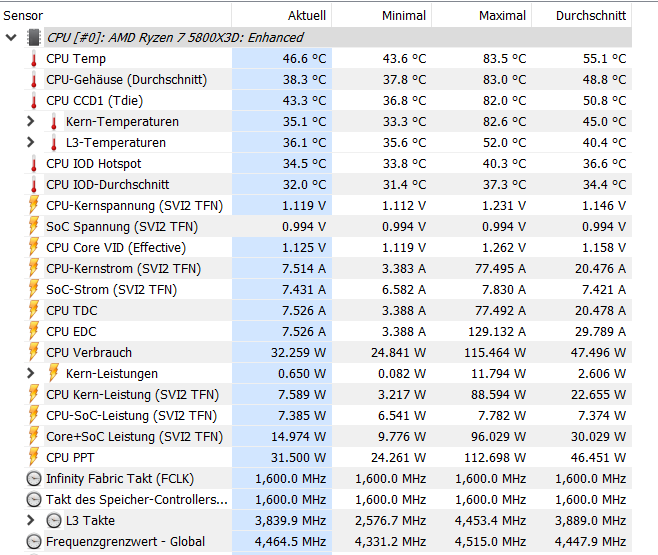Click clock icon beside Infinity Fabric Takt

34,479
